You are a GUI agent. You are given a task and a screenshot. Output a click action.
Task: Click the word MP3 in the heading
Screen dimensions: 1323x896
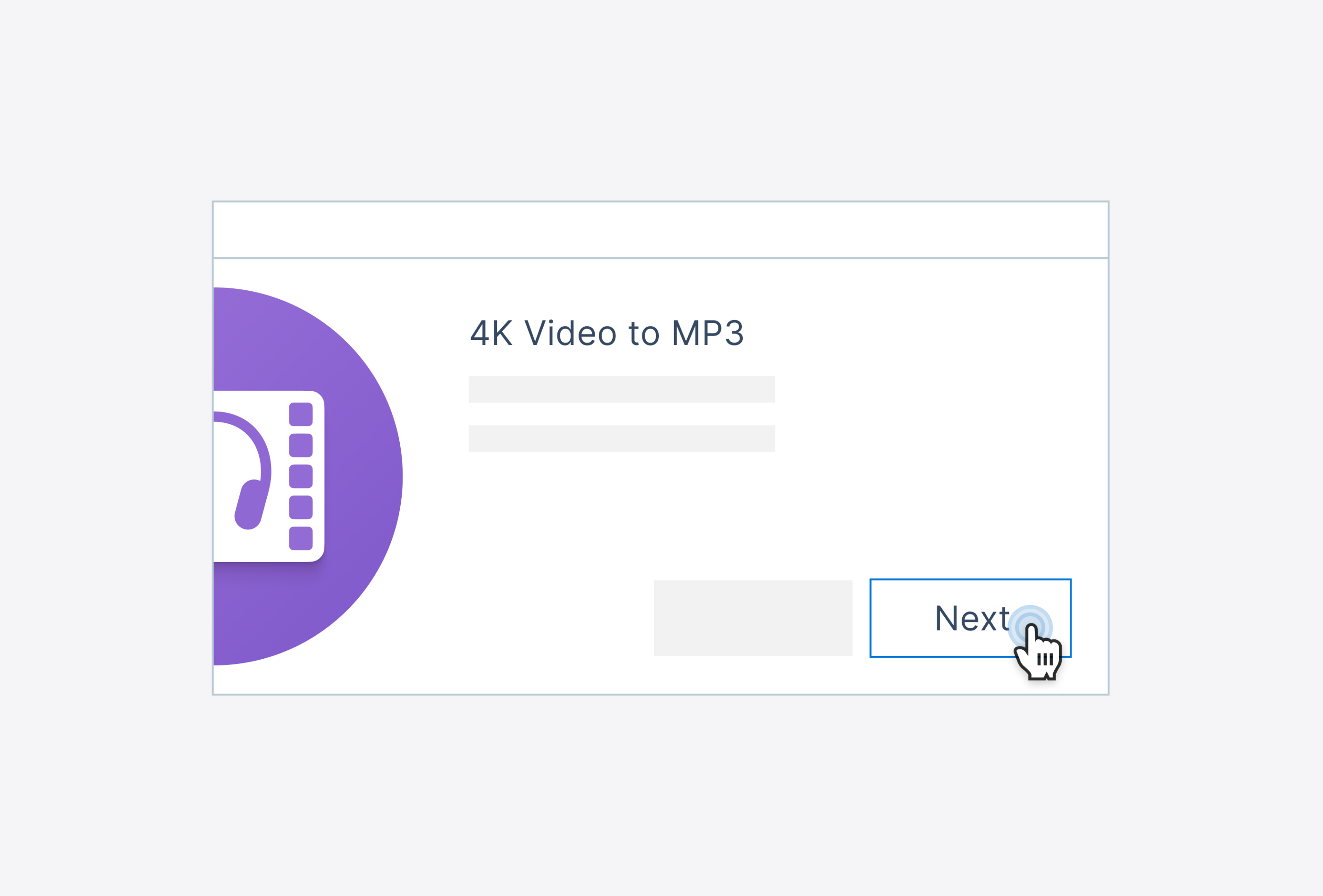pos(708,333)
